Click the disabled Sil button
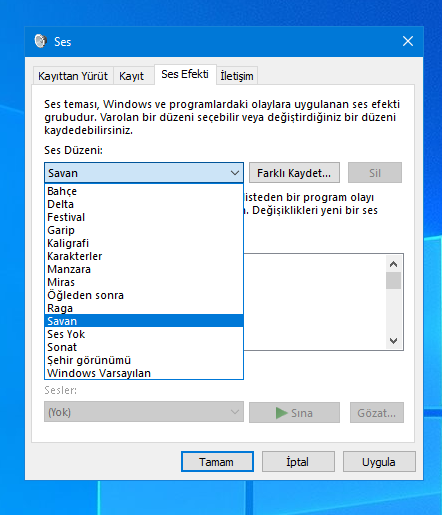 tap(375, 173)
